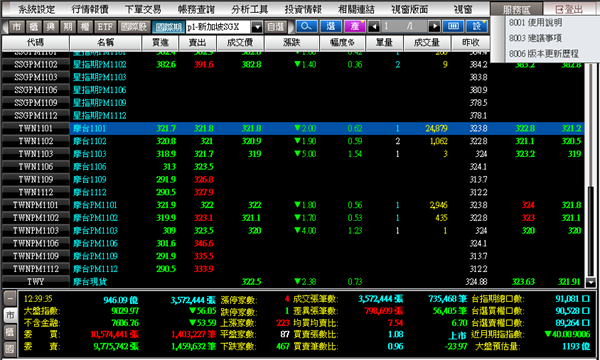Click the 24,879 volume cell
600x360 pixels.
pyautogui.click(x=436, y=129)
